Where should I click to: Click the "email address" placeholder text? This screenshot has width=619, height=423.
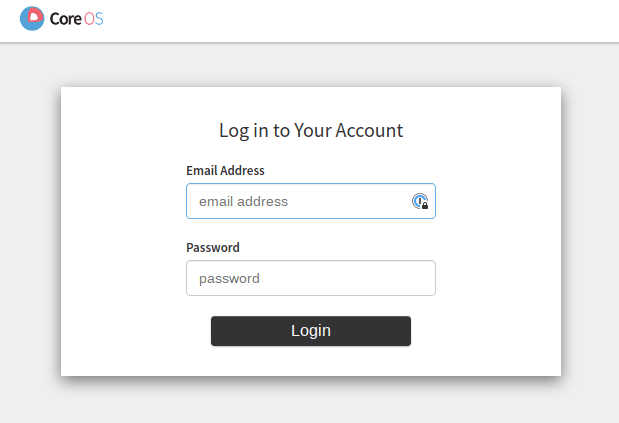pos(243,201)
